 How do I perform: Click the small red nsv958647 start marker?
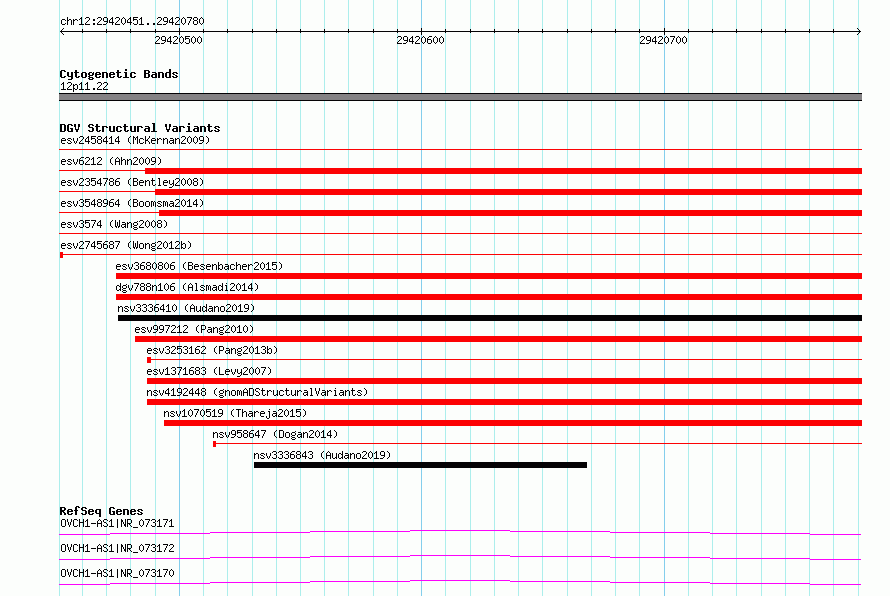click(214, 444)
